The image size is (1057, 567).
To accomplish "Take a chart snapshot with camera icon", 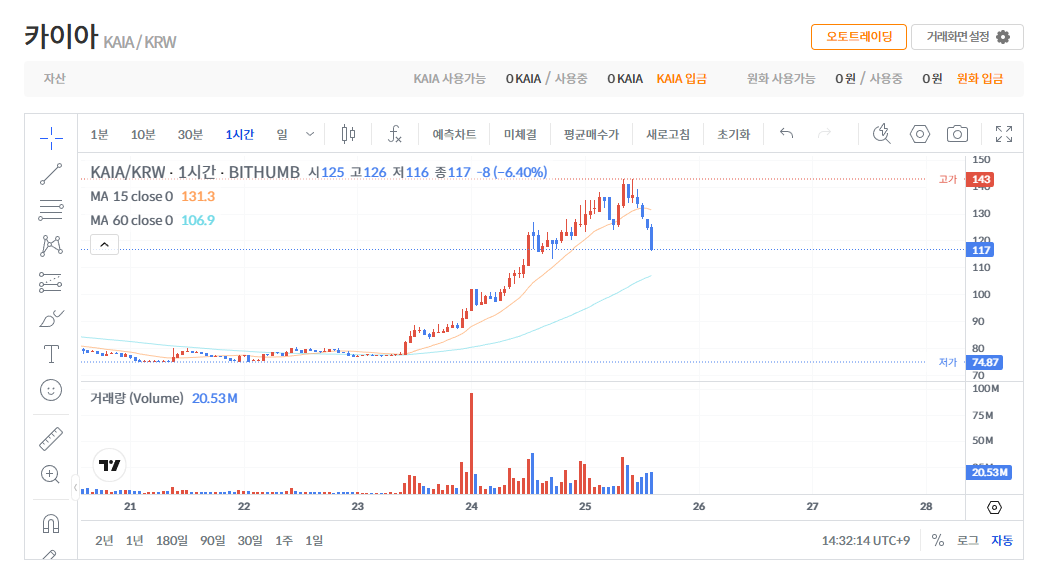I will pyautogui.click(x=957, y=134).
